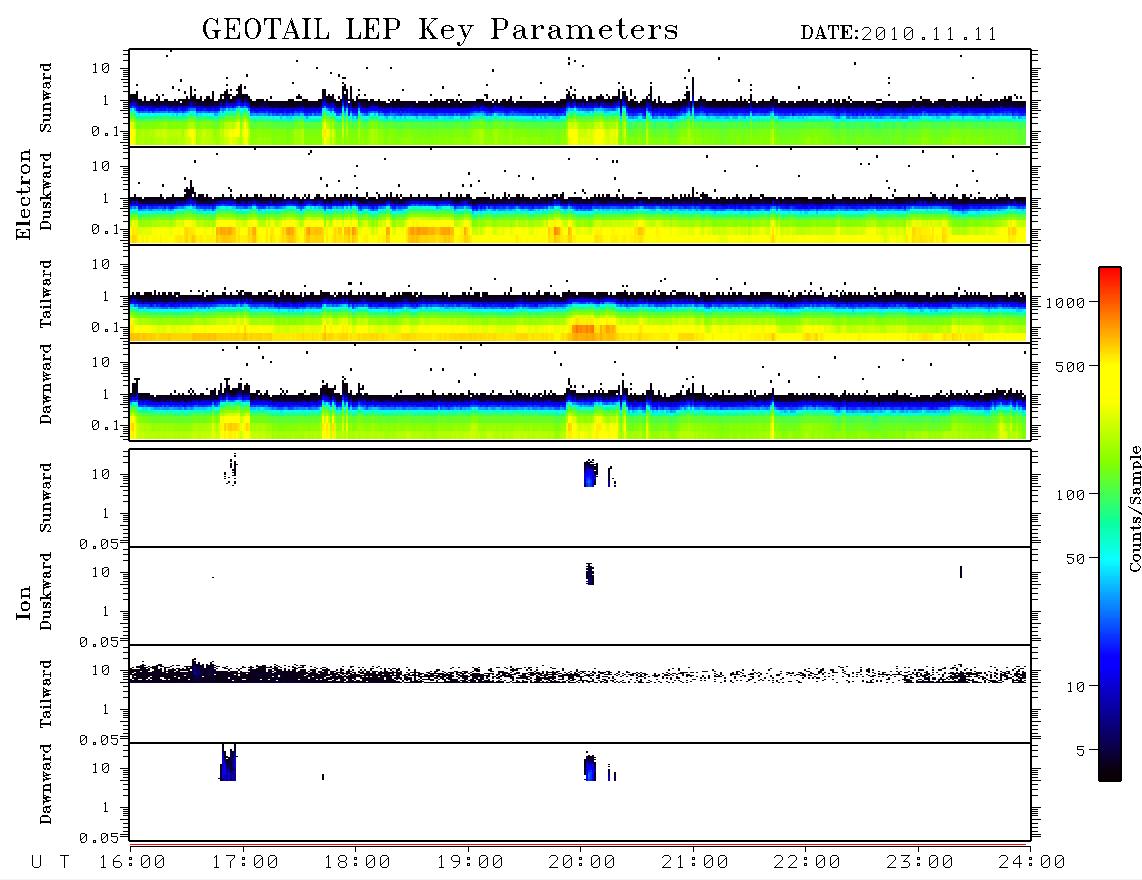Click the 22:00 time axis label
Viewport: 1142px width, 880px height.
[x=807, y=863]
